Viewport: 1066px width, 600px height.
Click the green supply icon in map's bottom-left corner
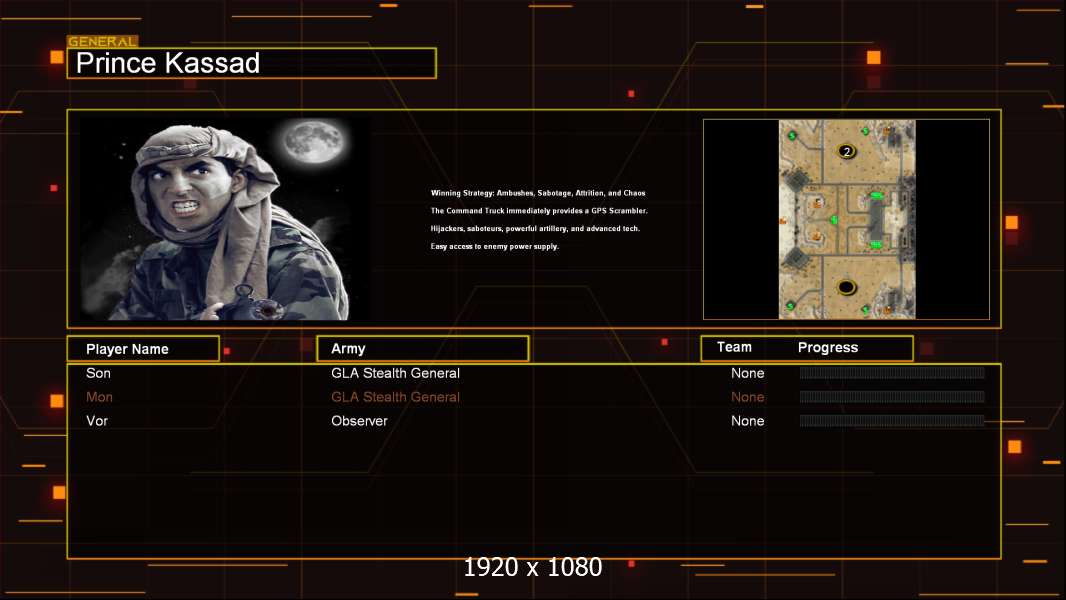790,306
